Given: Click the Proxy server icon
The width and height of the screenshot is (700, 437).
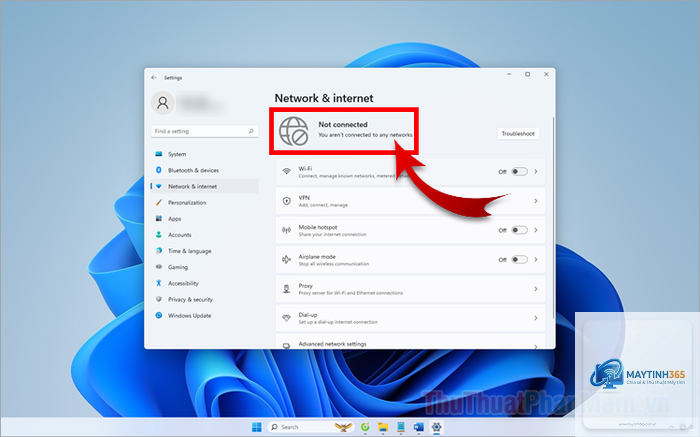Looking at the screenshot, I should pyautogui.click(x=287, y=289).
